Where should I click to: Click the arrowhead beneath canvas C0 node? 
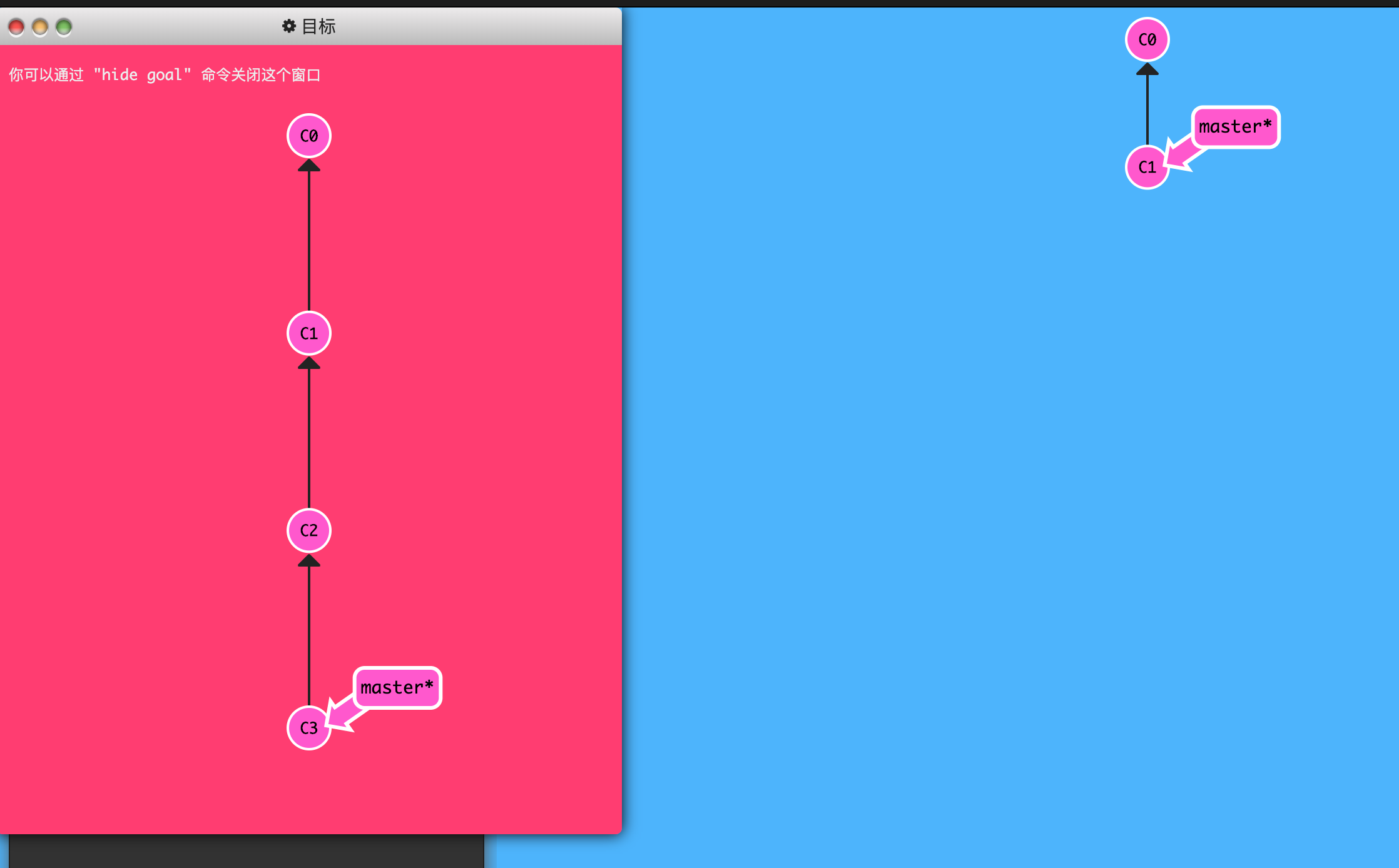tap(1147, 69)
